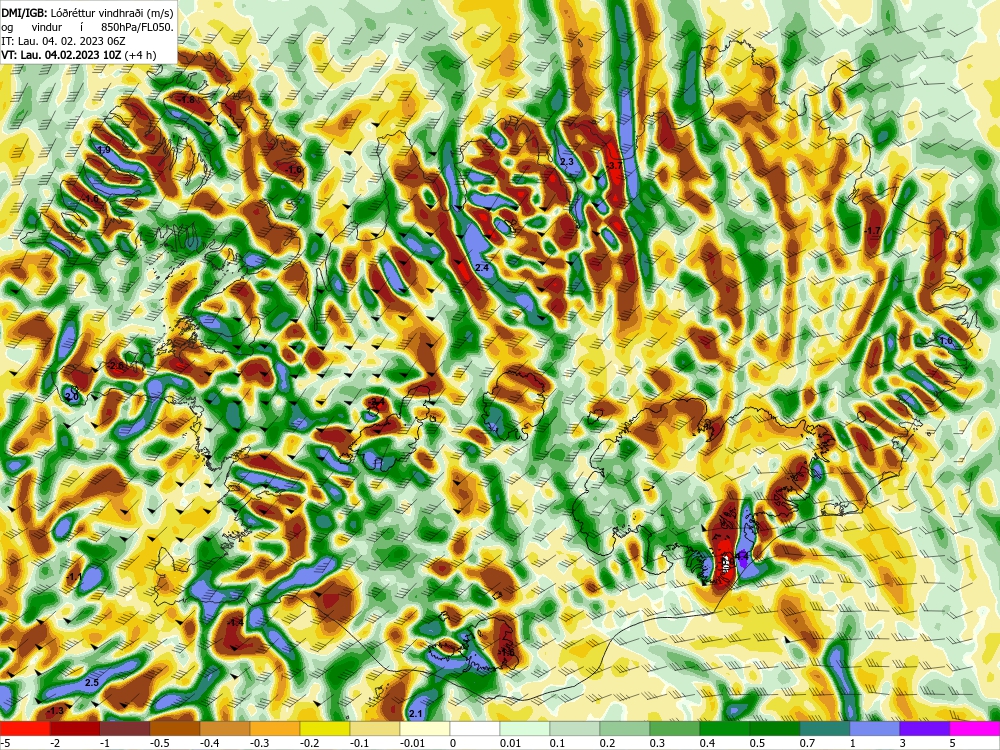Image resolution: width=1000 pixels, height=750 pixels.
Task: Click the white 0 to 0.01 legend swatch
Action: (x=475, y=728)
